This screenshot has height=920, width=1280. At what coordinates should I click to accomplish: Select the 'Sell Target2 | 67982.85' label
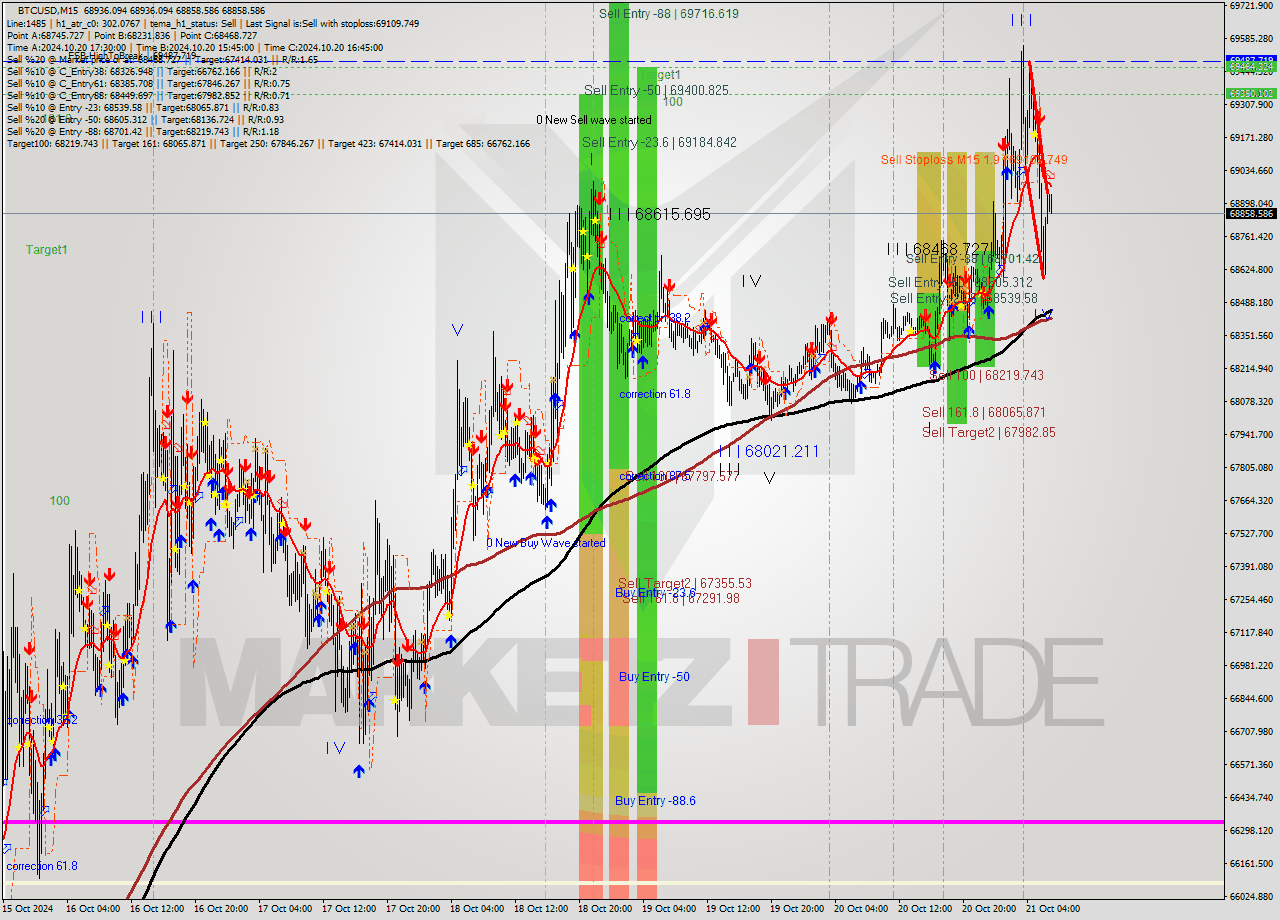point(988,432)
